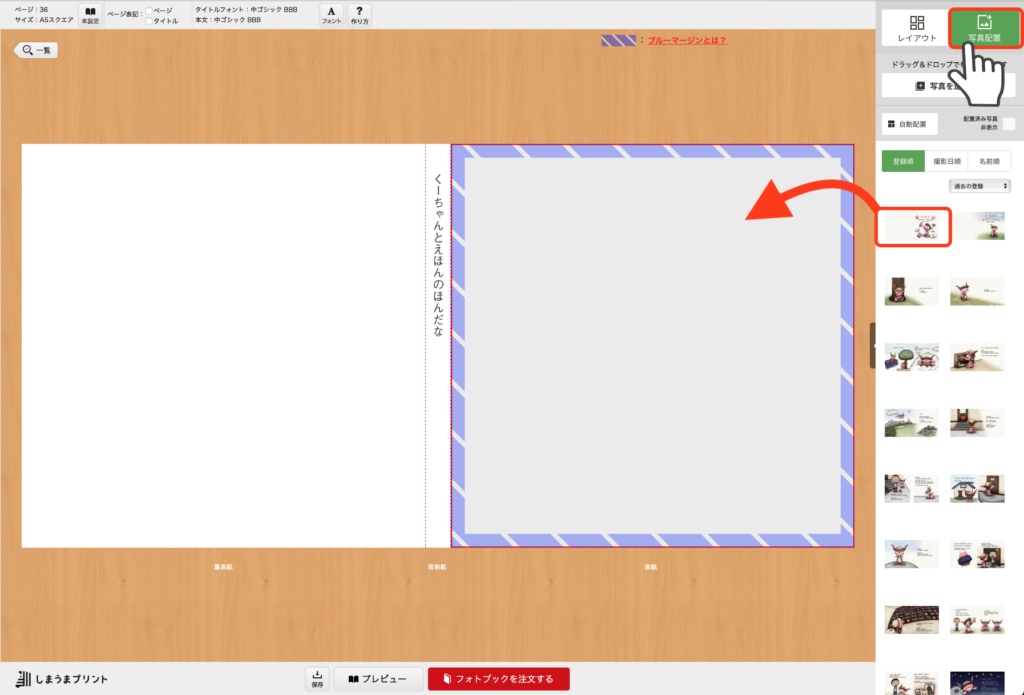1024x695 pixels.
Task: Open the 過去の登録 dropdown
Action: click(x=979, y=186)
